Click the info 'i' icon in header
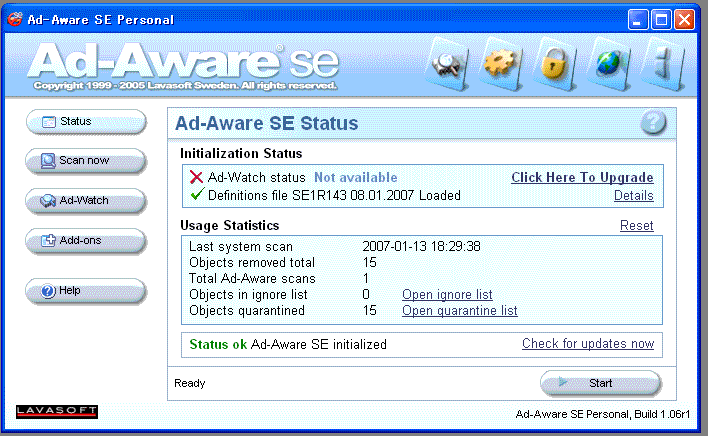 coord(662,65)
